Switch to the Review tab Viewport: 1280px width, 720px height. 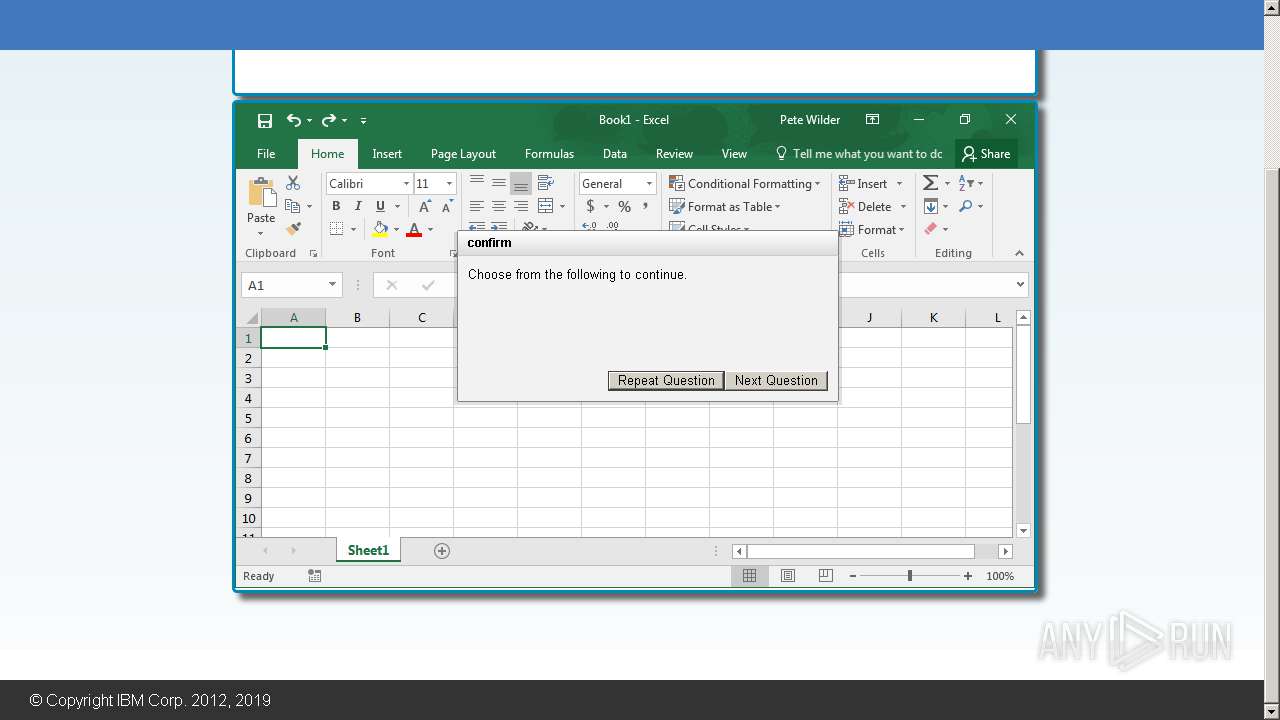(674, 154)
